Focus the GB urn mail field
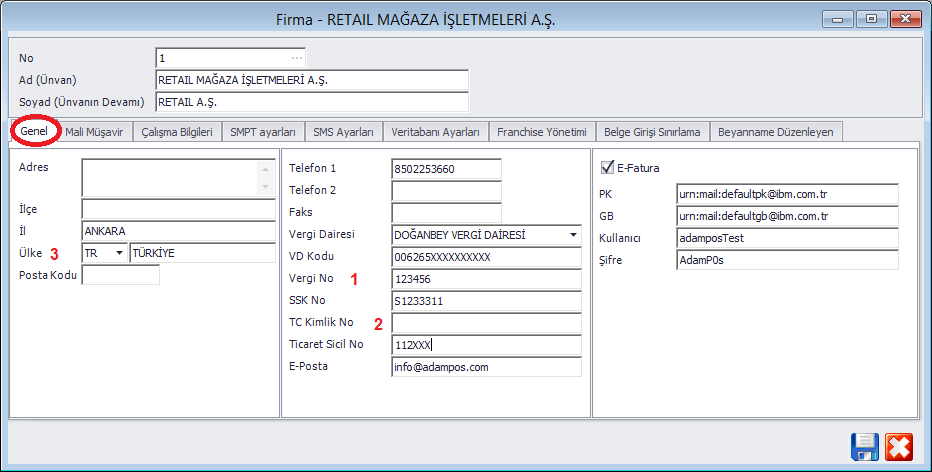Viewport: 932px width, 472px height. point(788,216)
